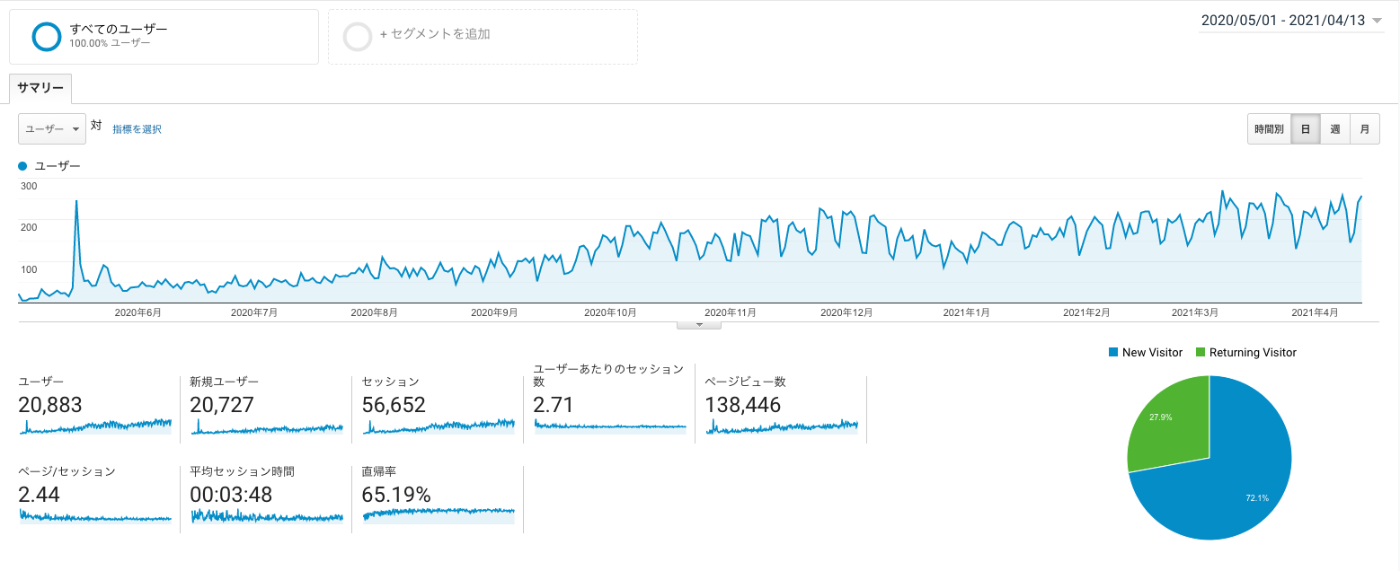Click the すべてのユーザー segment circle icon
The height and width of the screenshot is (571, 1400).
(47, 36)
